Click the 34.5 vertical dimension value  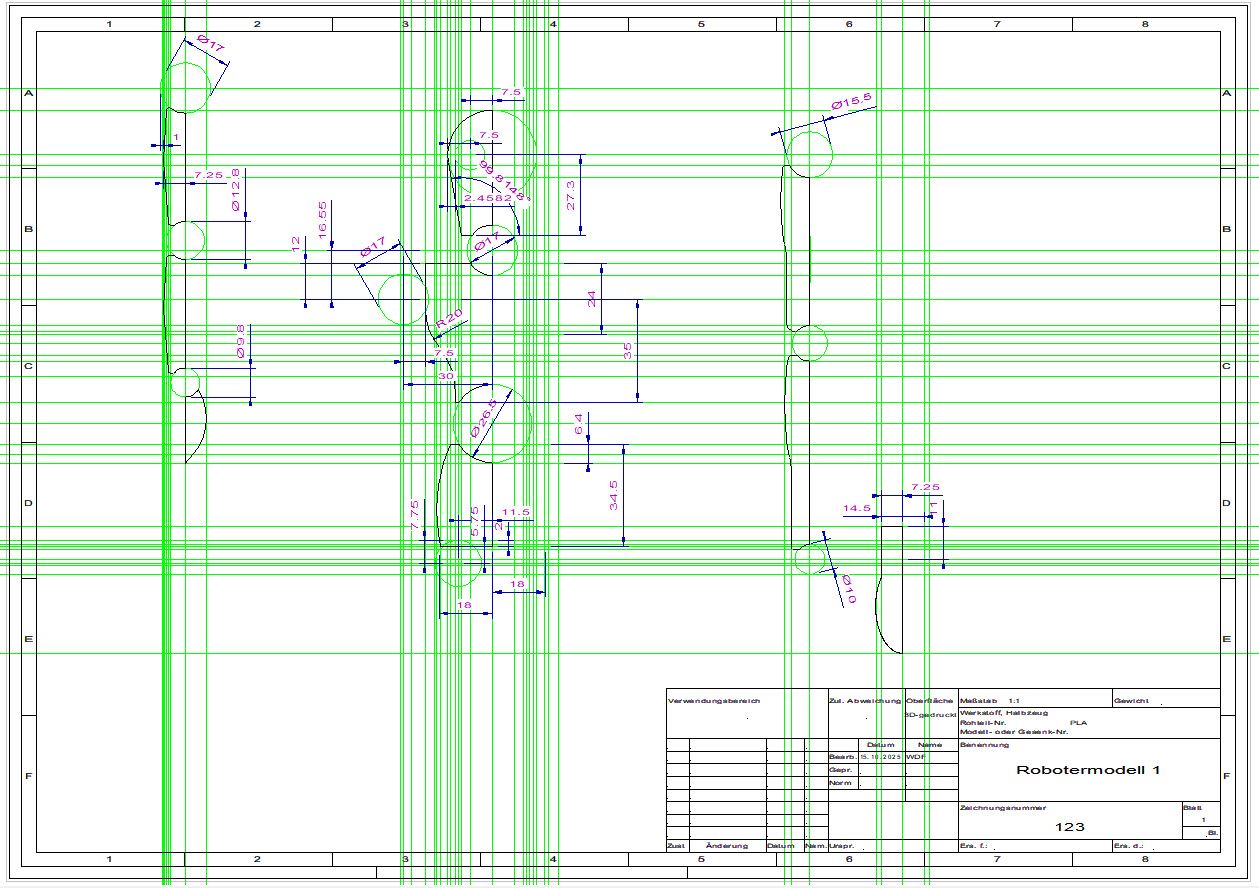[613, 496]
